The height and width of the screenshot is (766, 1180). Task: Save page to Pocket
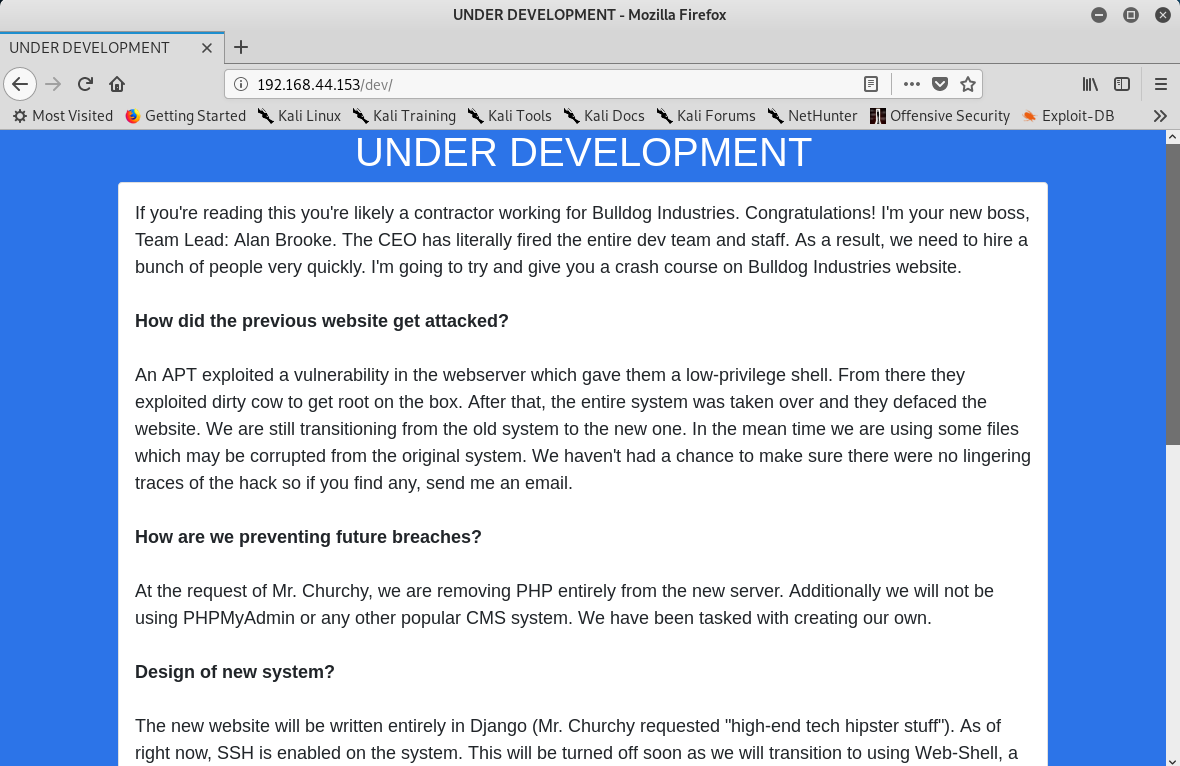click(940, 84)
